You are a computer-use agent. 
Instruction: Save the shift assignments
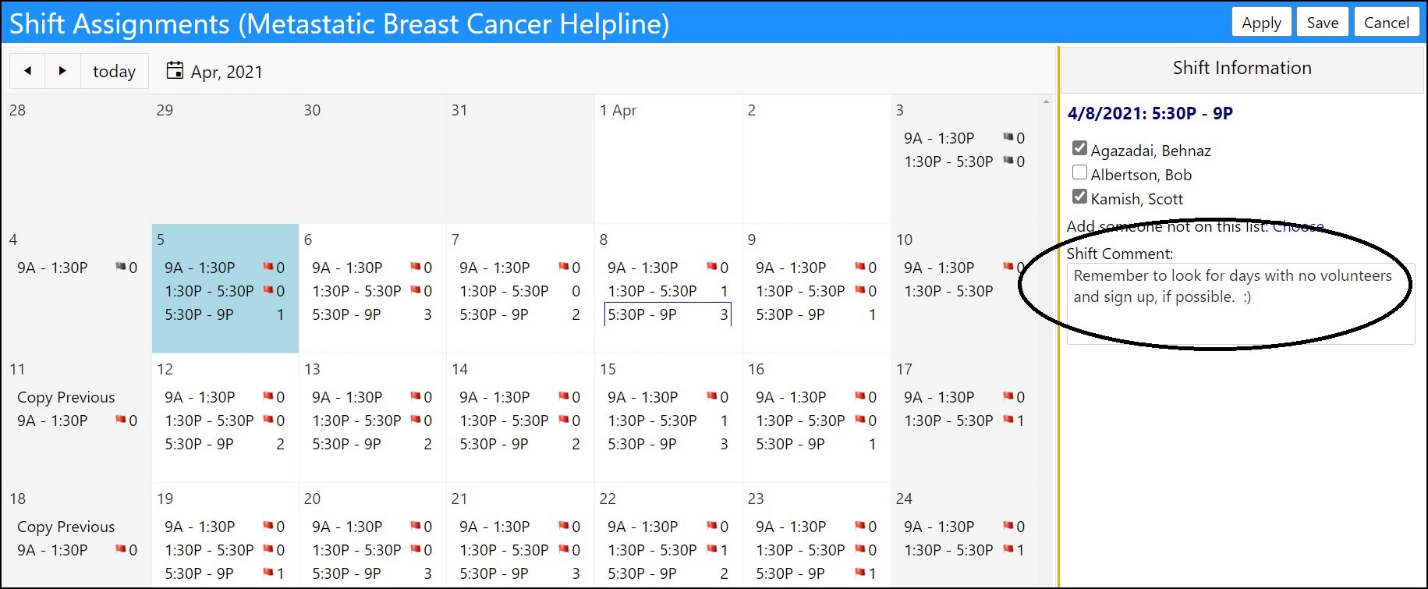click(1322, 22)
